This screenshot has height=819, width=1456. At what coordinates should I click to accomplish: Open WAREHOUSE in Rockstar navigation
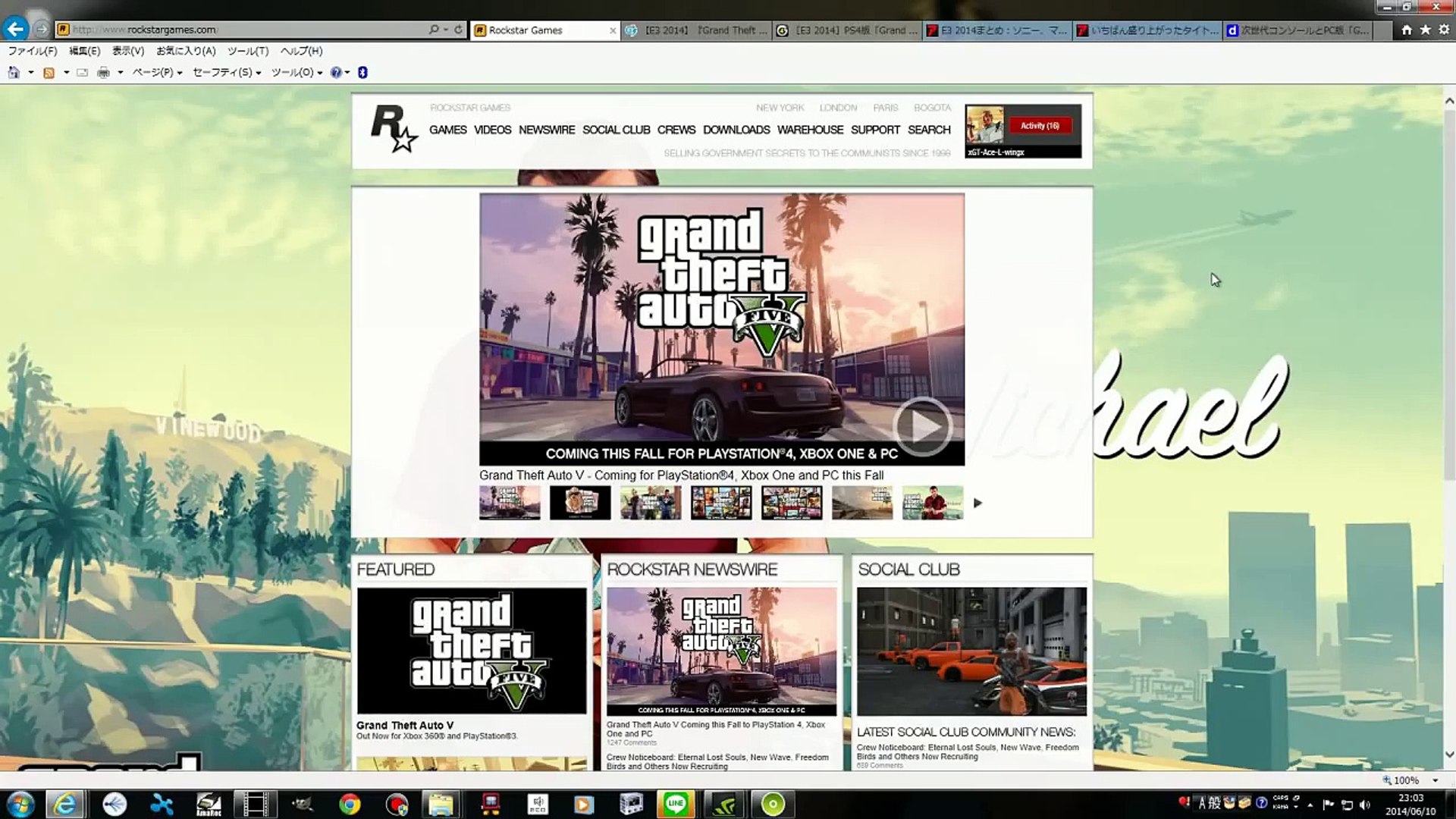tap(810, 130)
